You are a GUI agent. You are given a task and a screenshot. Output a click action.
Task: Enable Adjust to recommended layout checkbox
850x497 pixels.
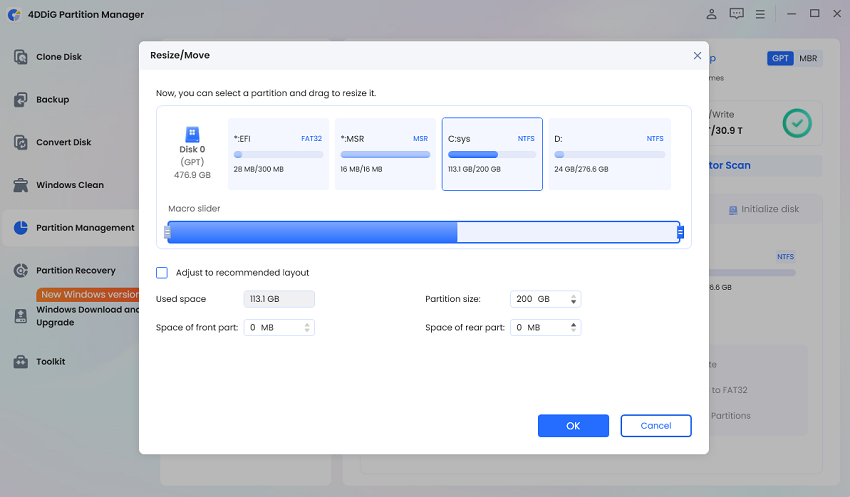pos(162,273)
